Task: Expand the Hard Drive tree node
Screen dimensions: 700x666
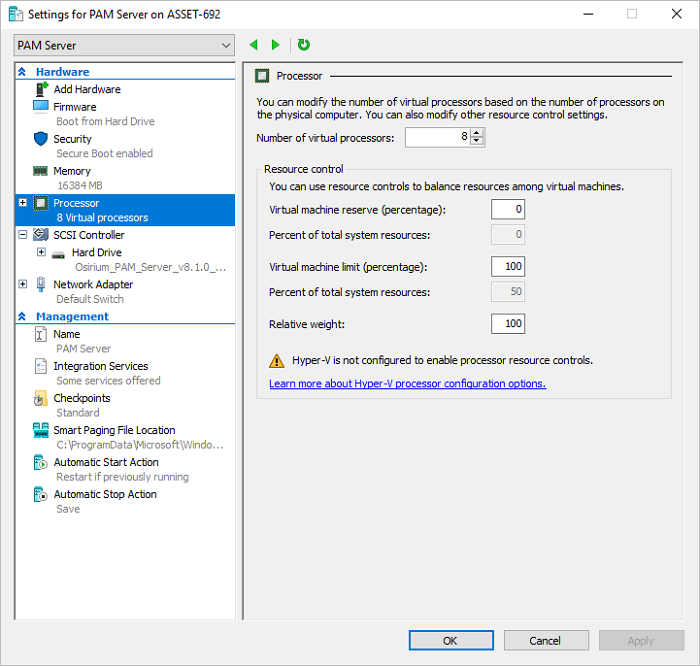Action: pyautogui.click(x=41, y=252)
